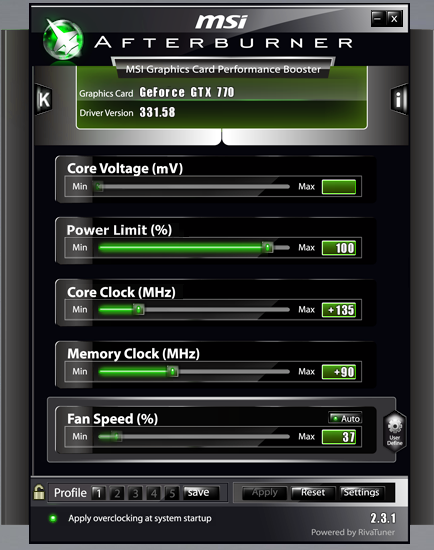Click the Fan Speed value field 37
This screenshot has height=550, width=434.
[339, 437]
